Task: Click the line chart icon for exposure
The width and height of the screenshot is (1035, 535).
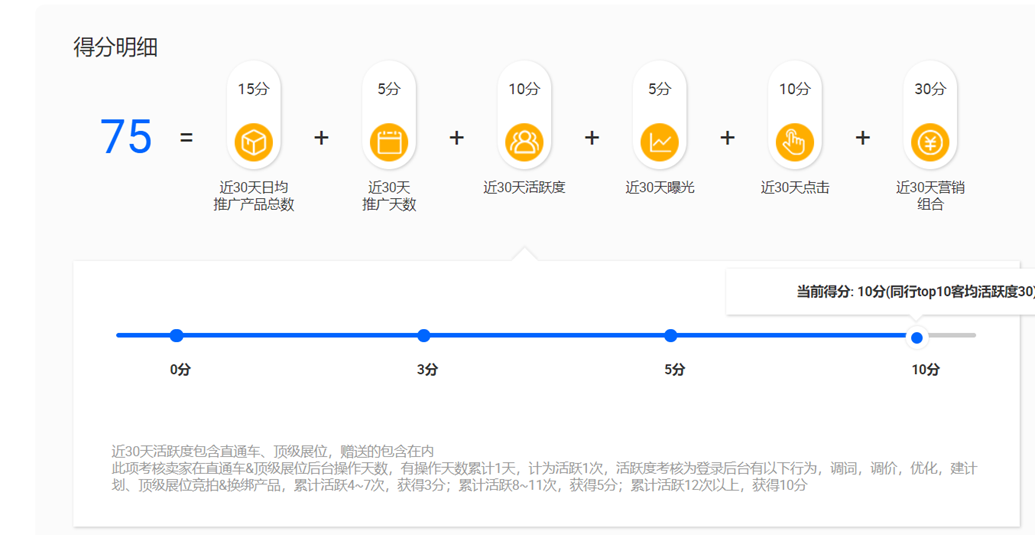Action: [x=659, y=142]
